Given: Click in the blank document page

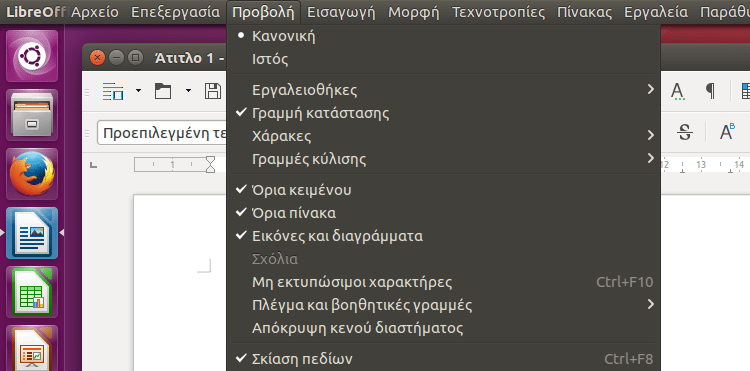Looking at the screenshot, I should [180, 282].
